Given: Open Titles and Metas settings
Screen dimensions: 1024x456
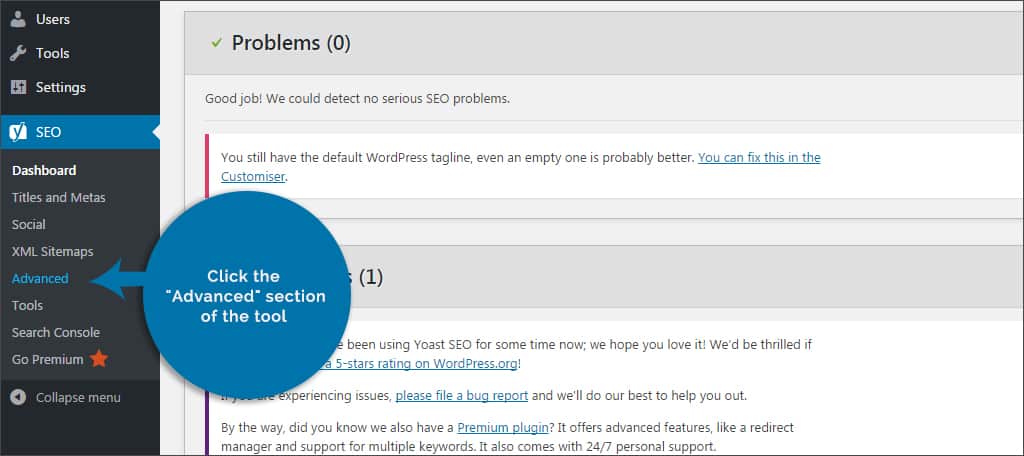Looking at the screenshot, I should 58,197.
